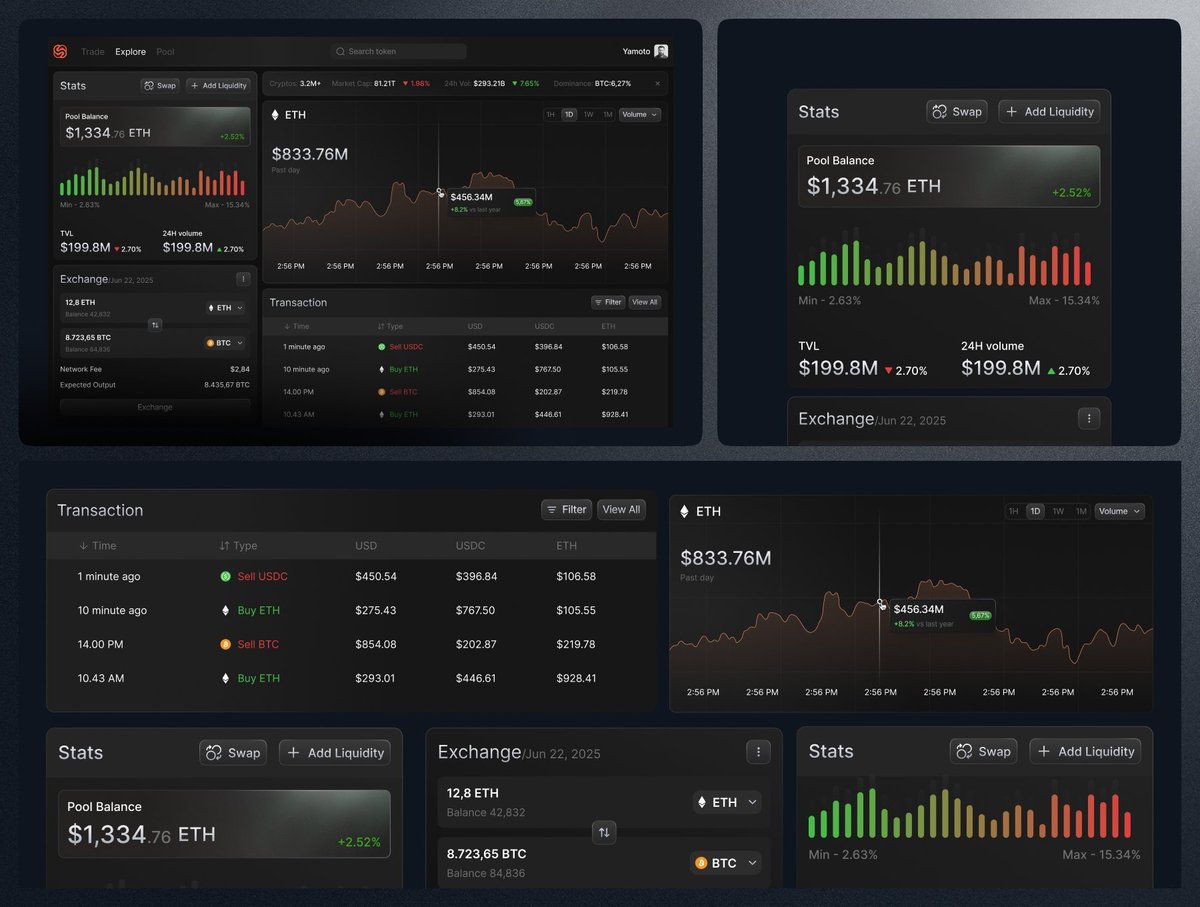Click the Search token input field
The width and height of the screenshot is (1200, 907).
pos(399,51)
